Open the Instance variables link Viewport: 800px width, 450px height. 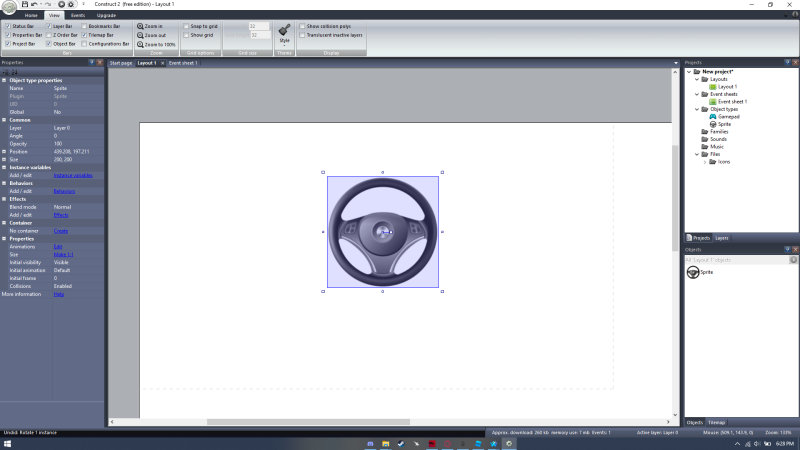73,176
